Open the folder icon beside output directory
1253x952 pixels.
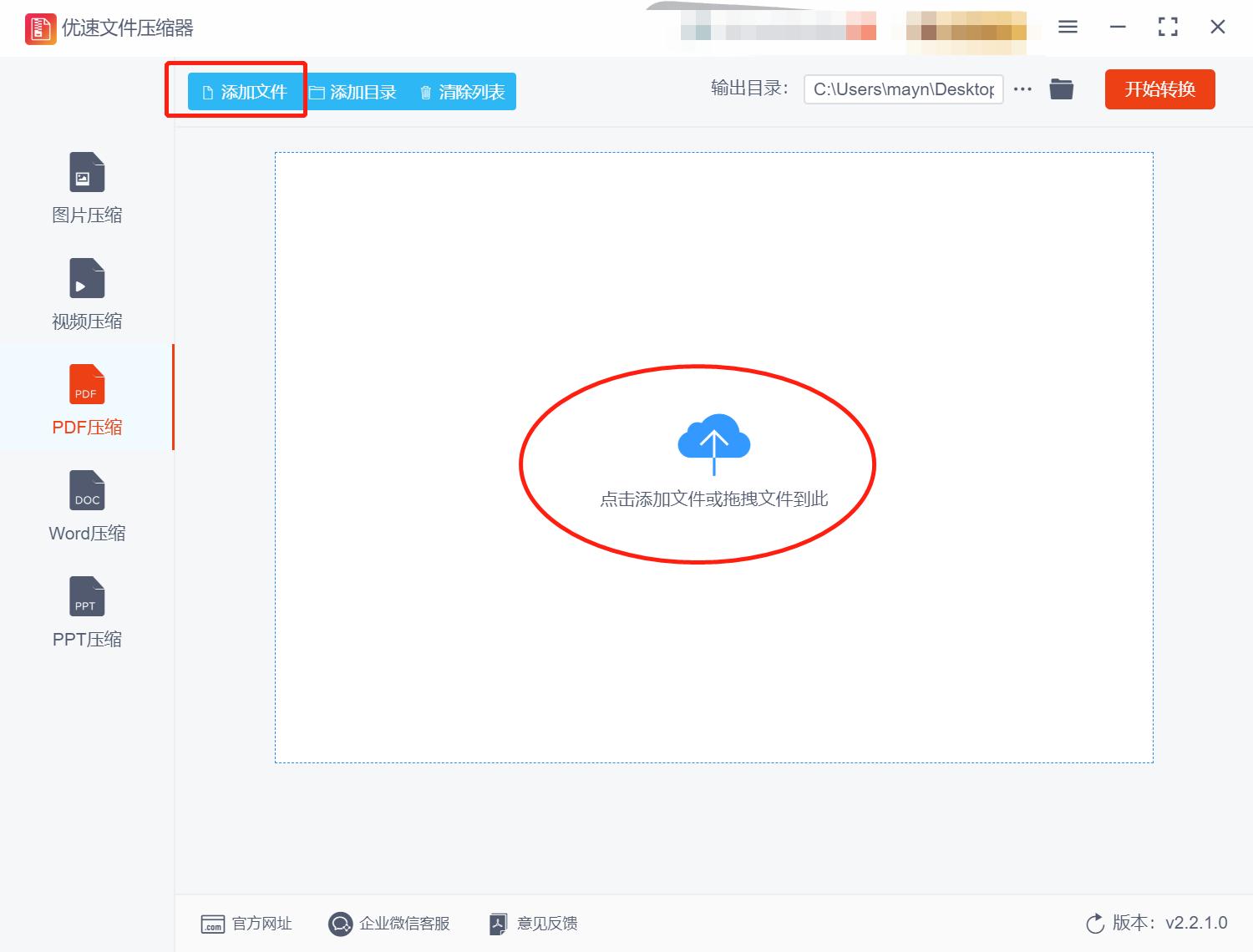(1061, 89)
